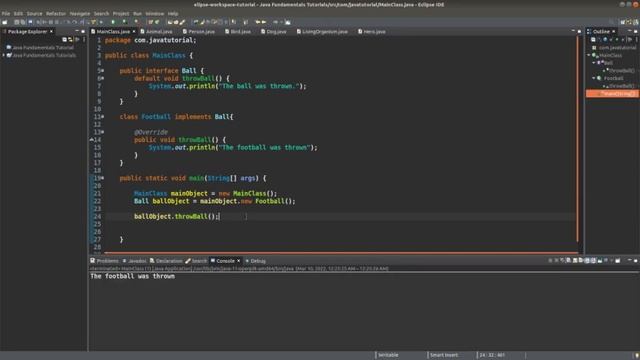640x360 pixels.
Task: Collapse the main method fold at line 19
Action: tap(103, 178)
